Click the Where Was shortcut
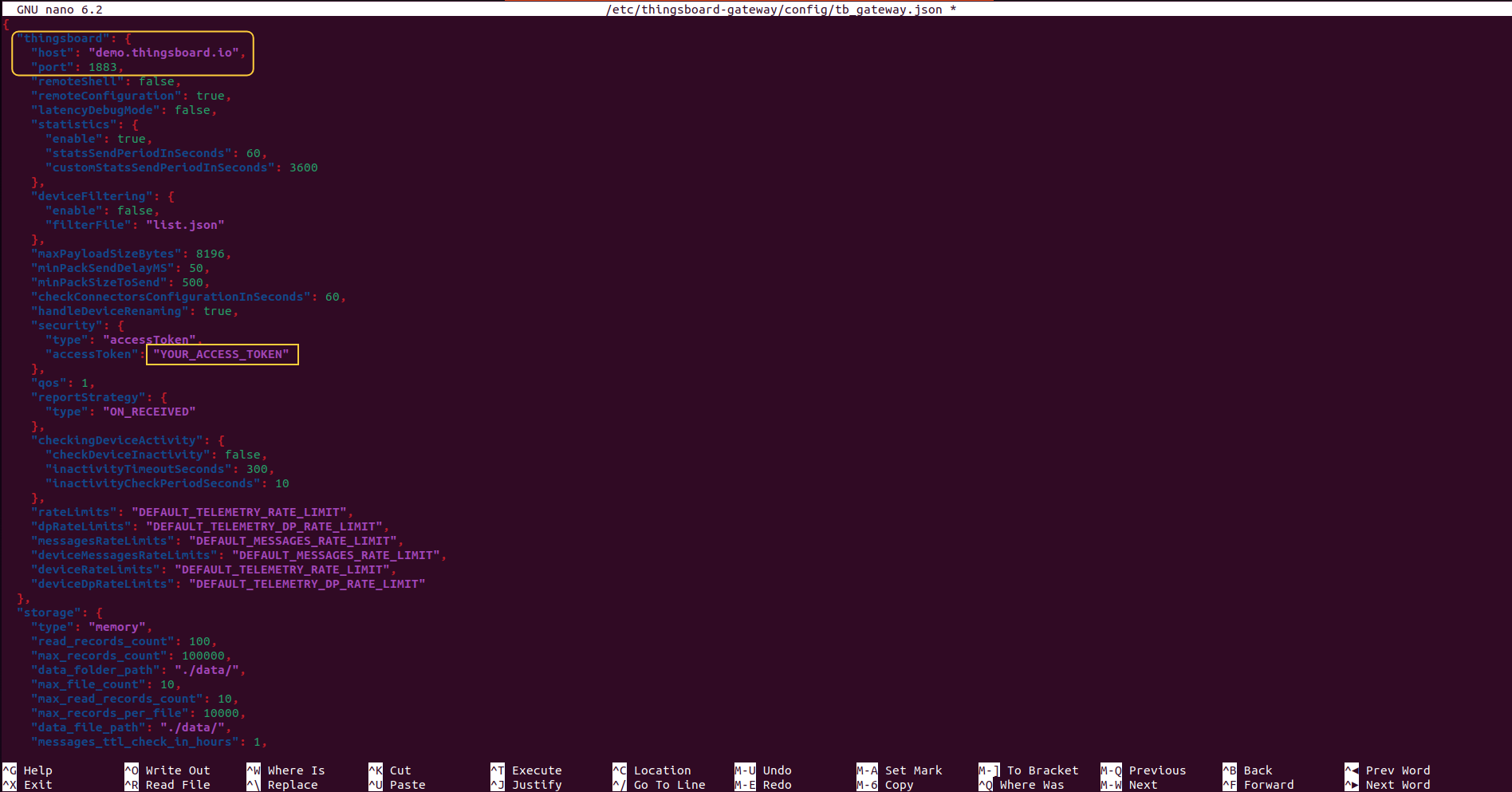This screenshot has height=792, width=1512. tap(1022, 785)
